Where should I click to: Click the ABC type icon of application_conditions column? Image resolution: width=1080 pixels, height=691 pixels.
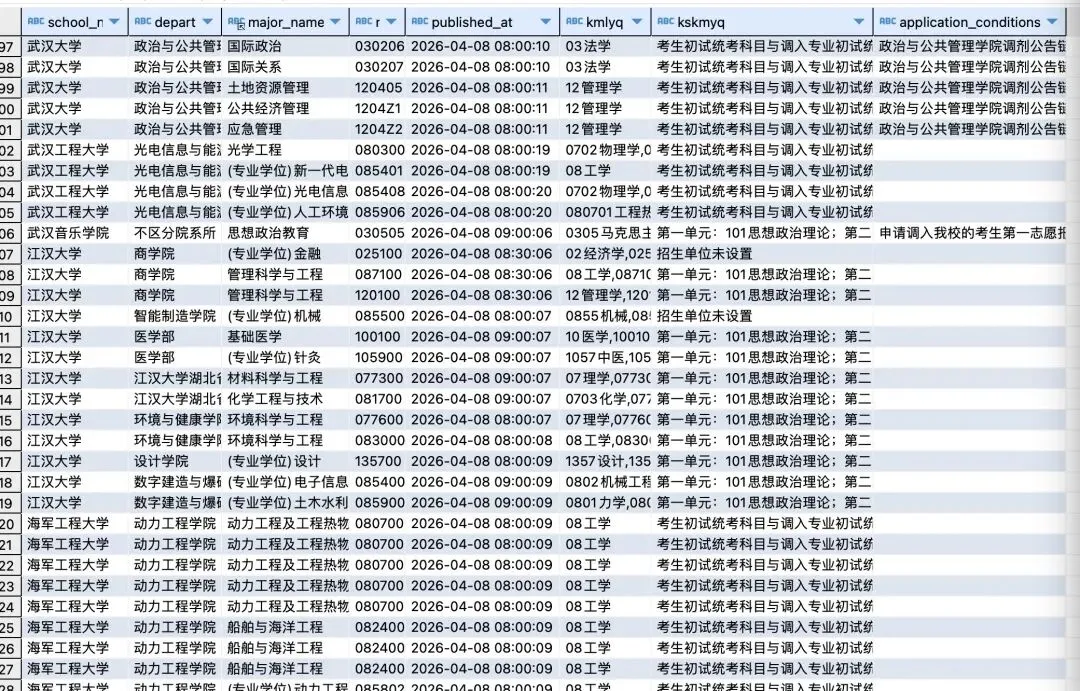pyautogui.click(x=888, y=21)
